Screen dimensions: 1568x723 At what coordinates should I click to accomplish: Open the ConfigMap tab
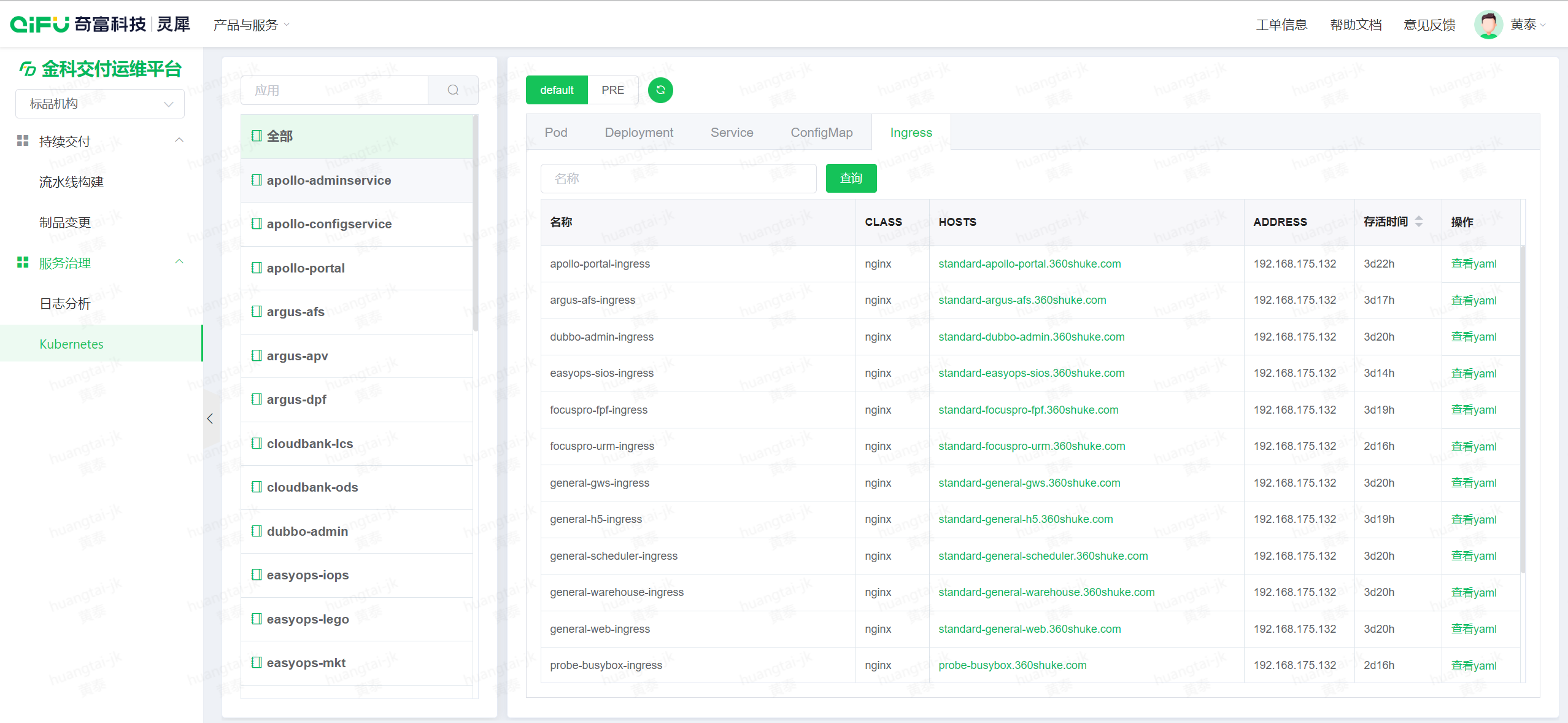pyautogui.click(x=821, y=133)
